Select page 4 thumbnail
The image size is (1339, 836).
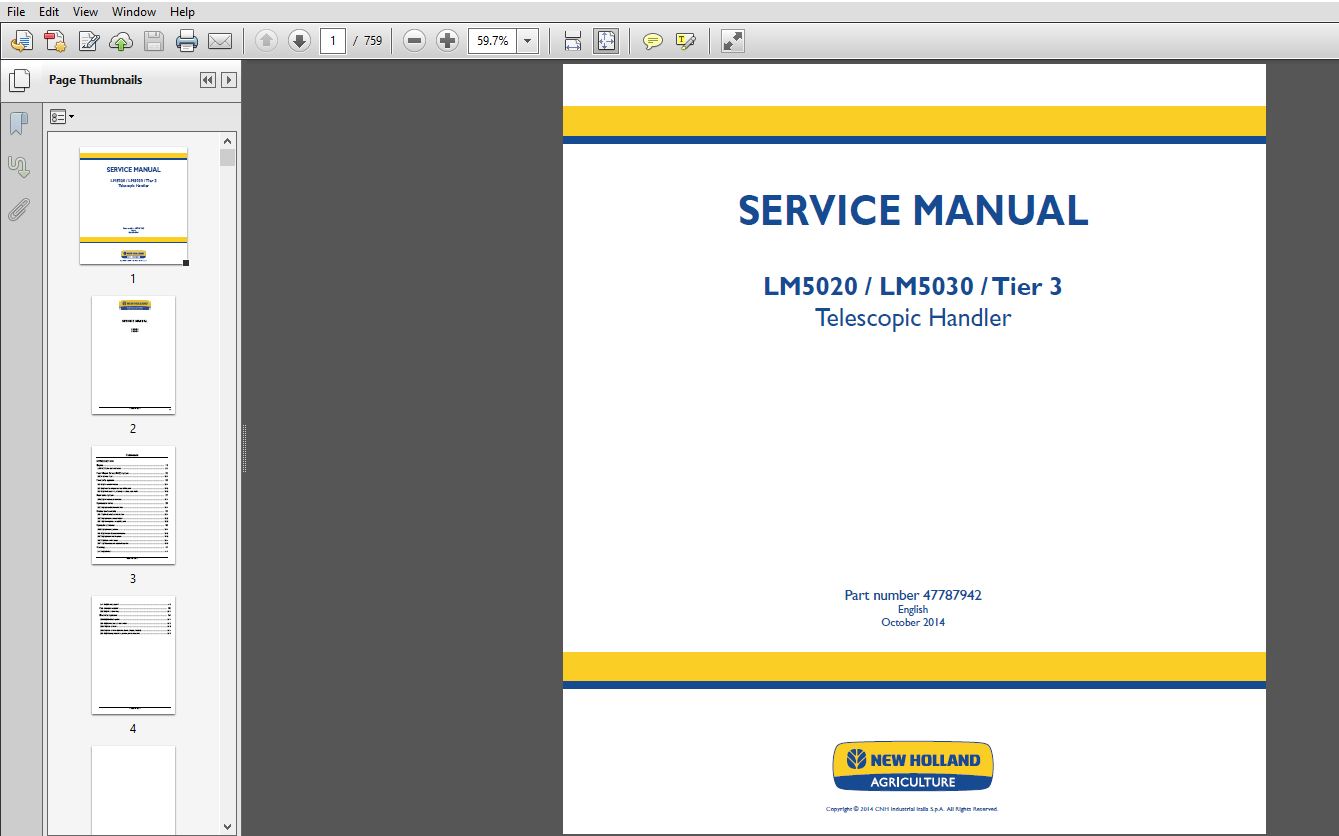pos(133,655)
